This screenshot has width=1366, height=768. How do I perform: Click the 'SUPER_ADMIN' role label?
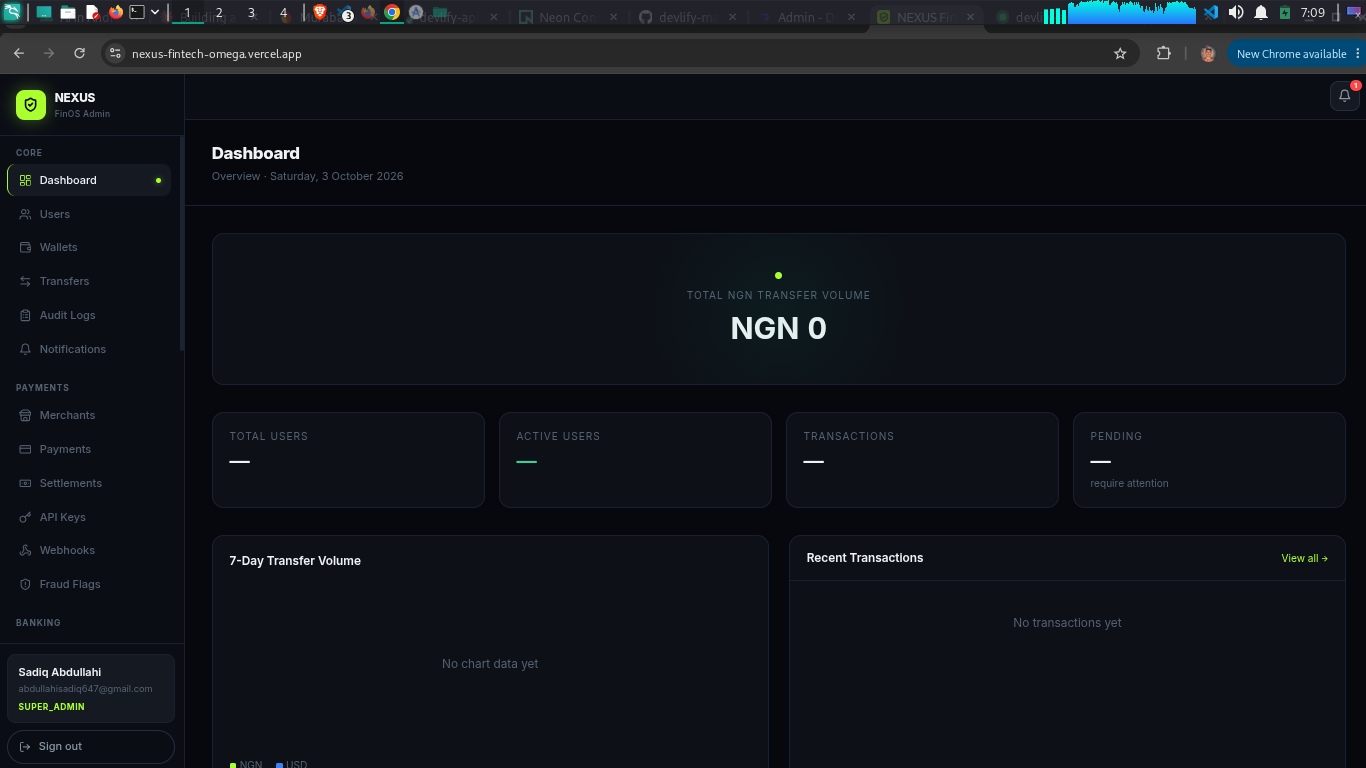(51, 707)
